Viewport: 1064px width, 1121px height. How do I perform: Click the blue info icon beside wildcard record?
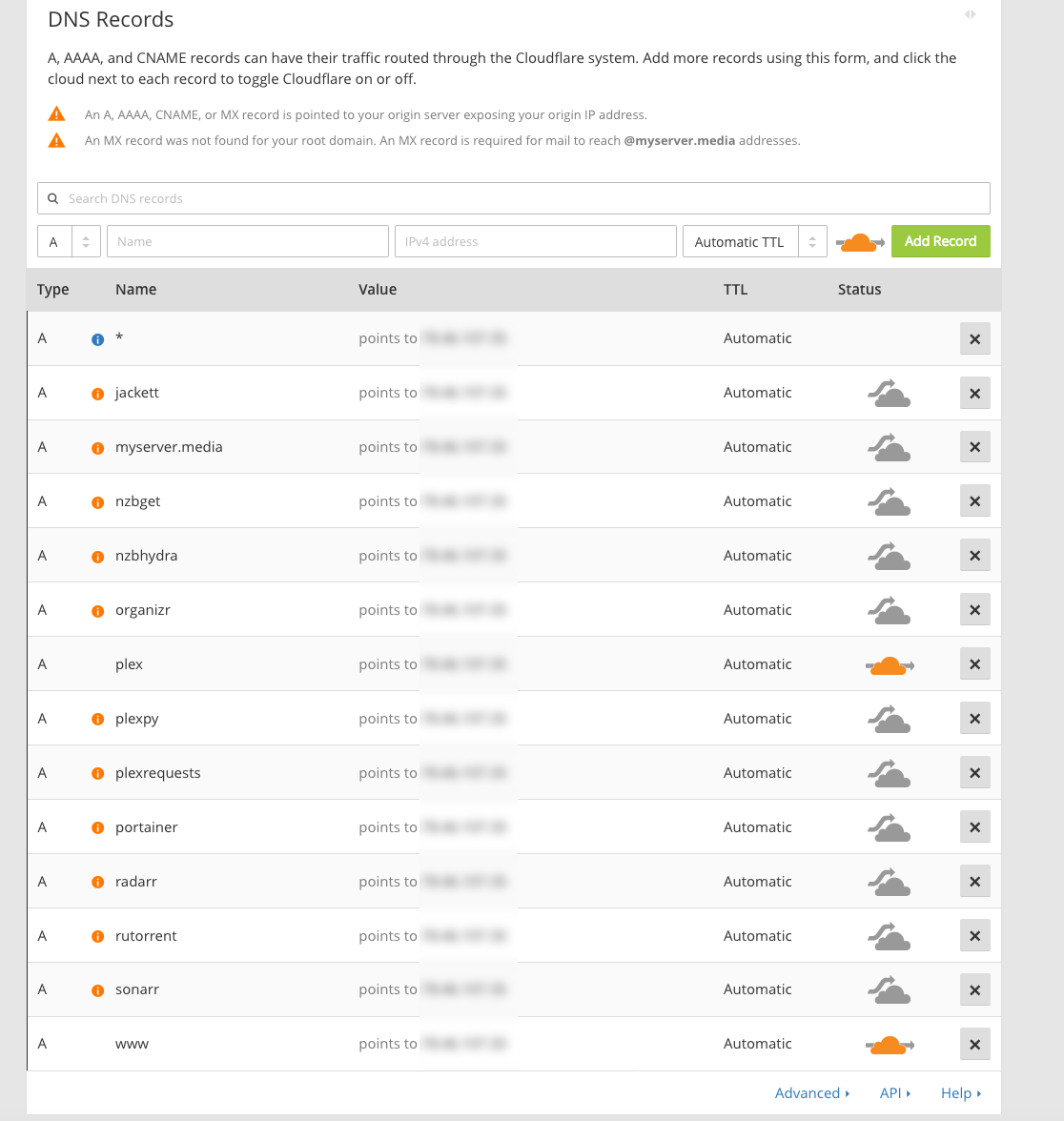[98, 339]
